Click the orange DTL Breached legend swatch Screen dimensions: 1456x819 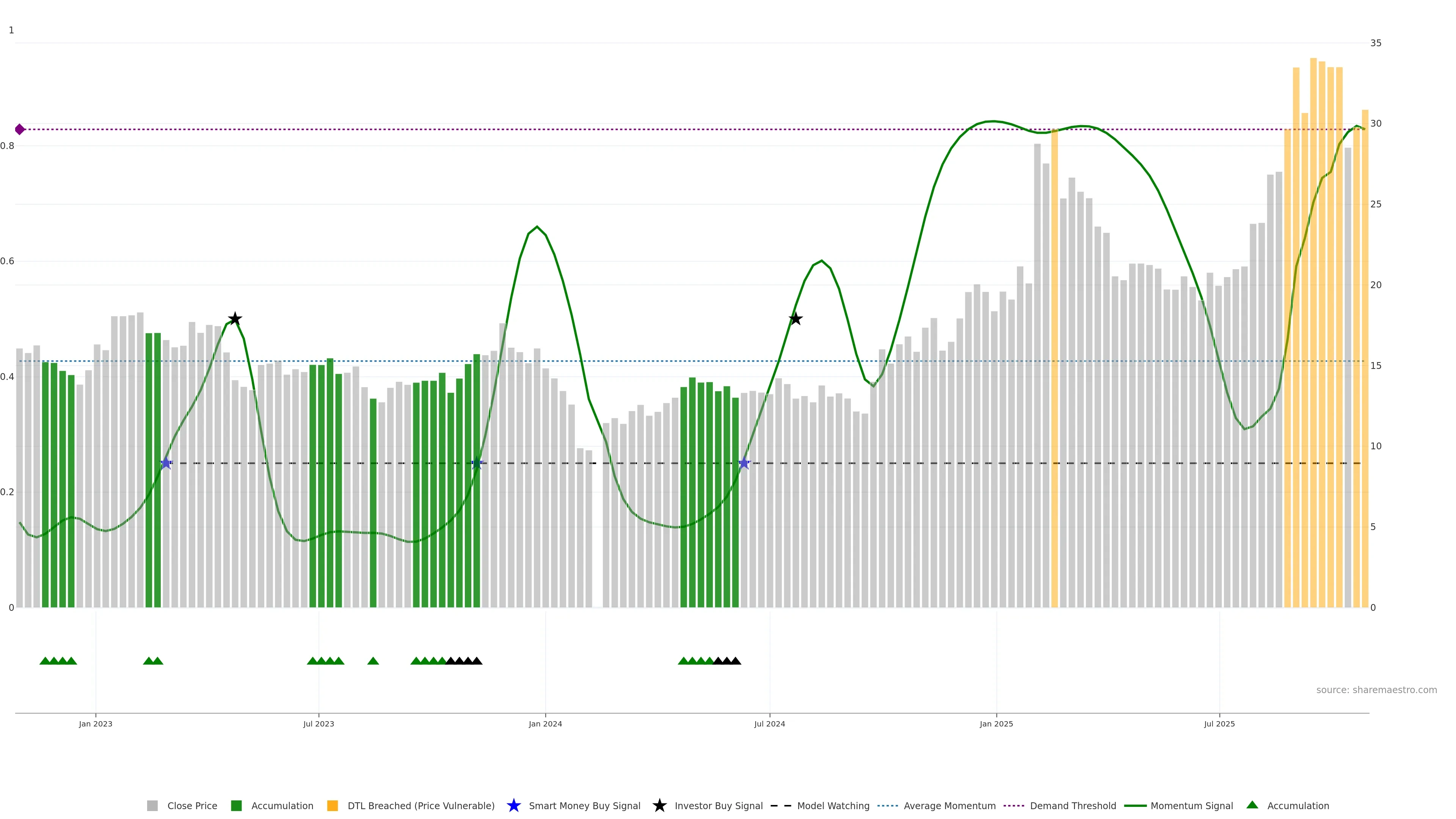coord(333,806)
